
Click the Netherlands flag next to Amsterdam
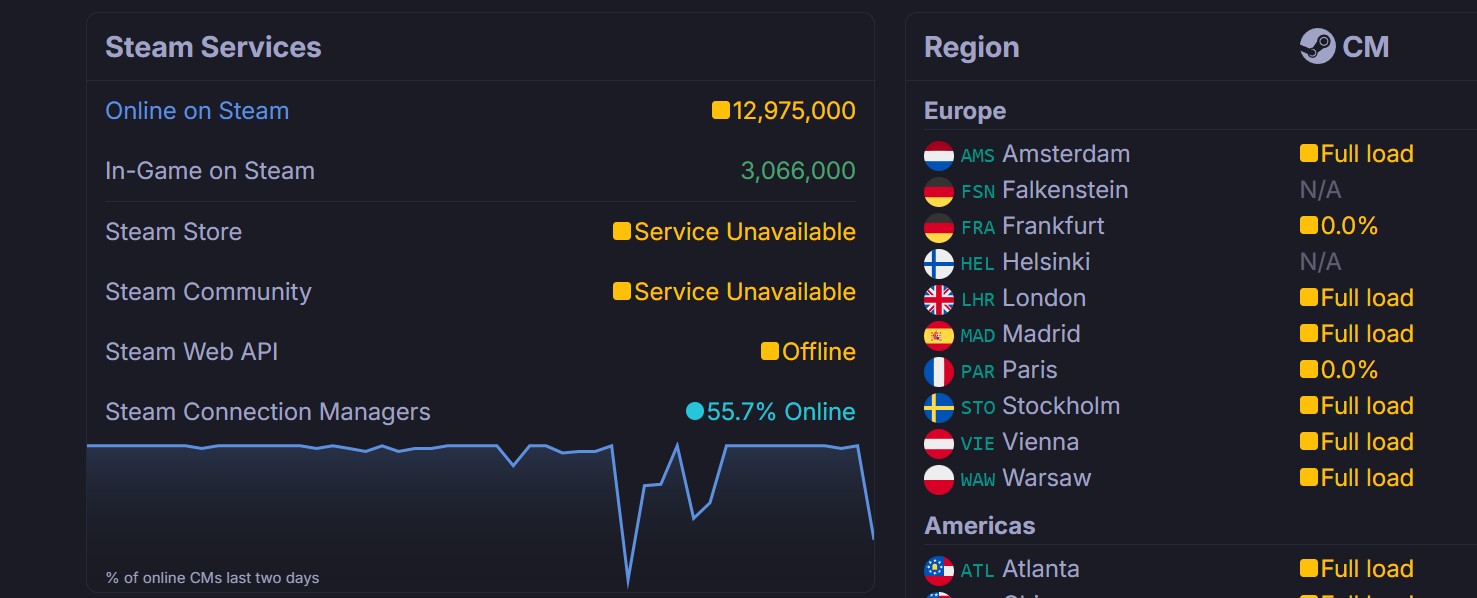coord(939,155)
